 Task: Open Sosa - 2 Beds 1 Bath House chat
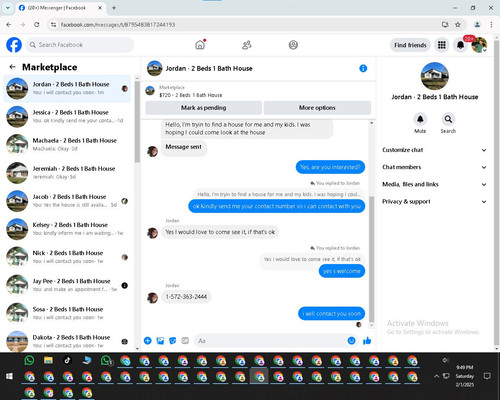(x=67, y=313)
